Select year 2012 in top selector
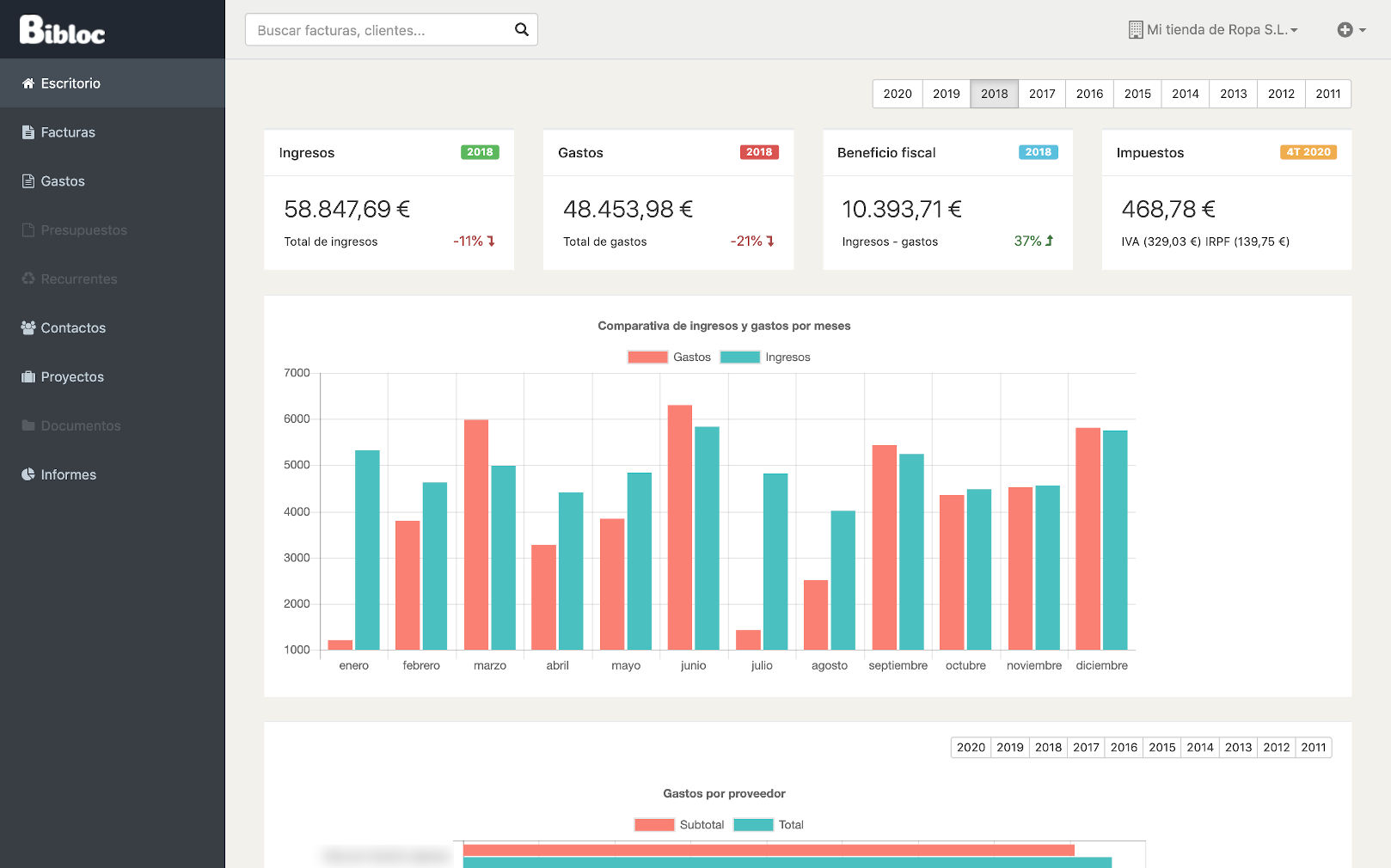This screenshot has height=868, width=1391. point(1281,94)
